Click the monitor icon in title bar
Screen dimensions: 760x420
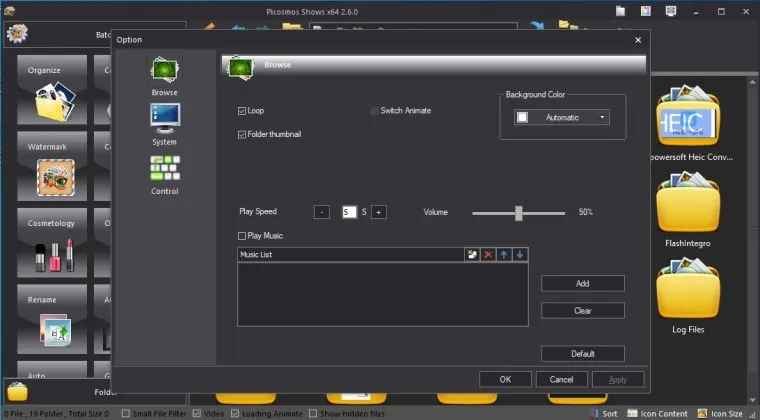click(x=671, y=11)
